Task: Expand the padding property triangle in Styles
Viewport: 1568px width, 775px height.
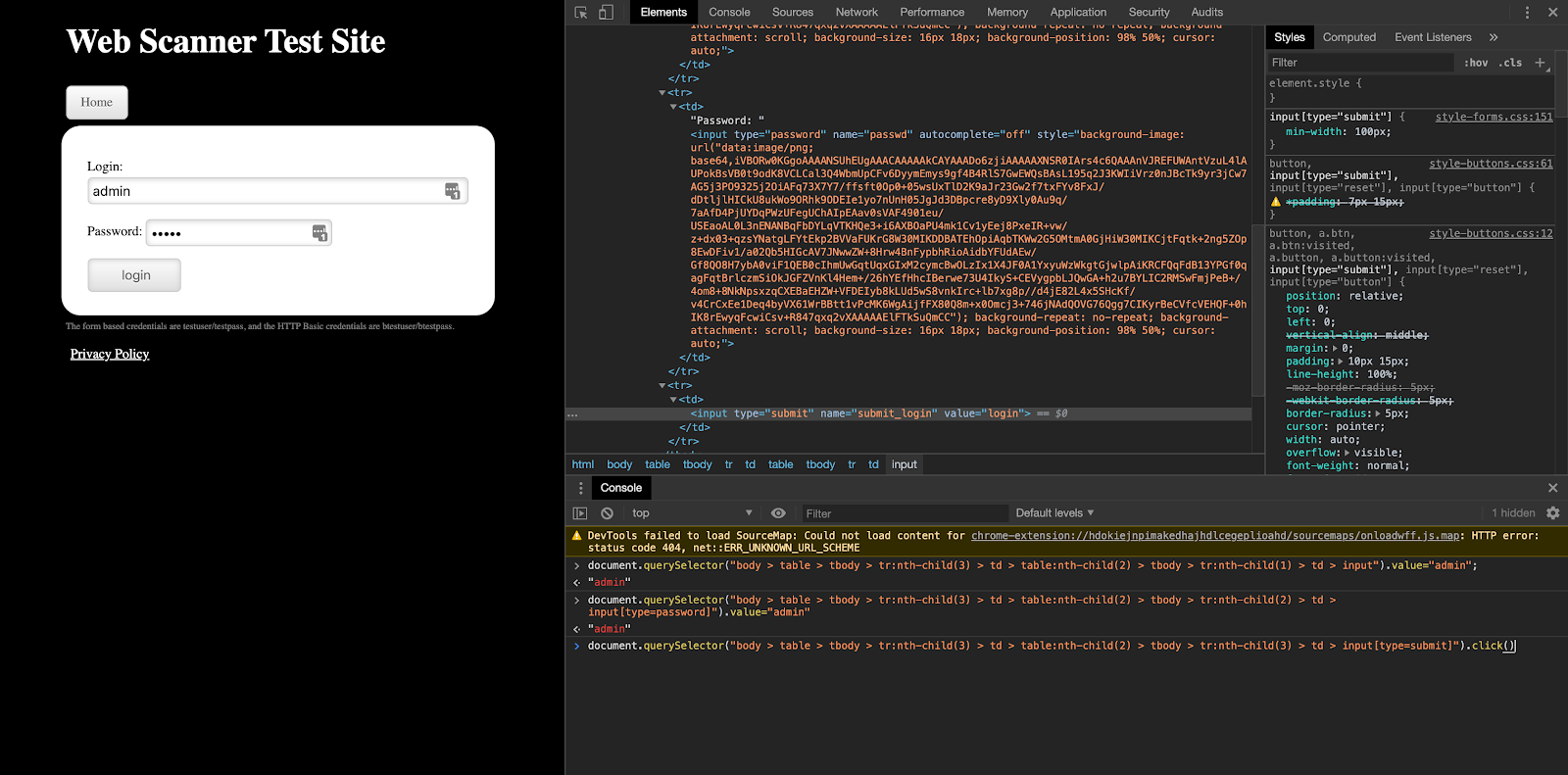Action: [x=1341, y=362]
